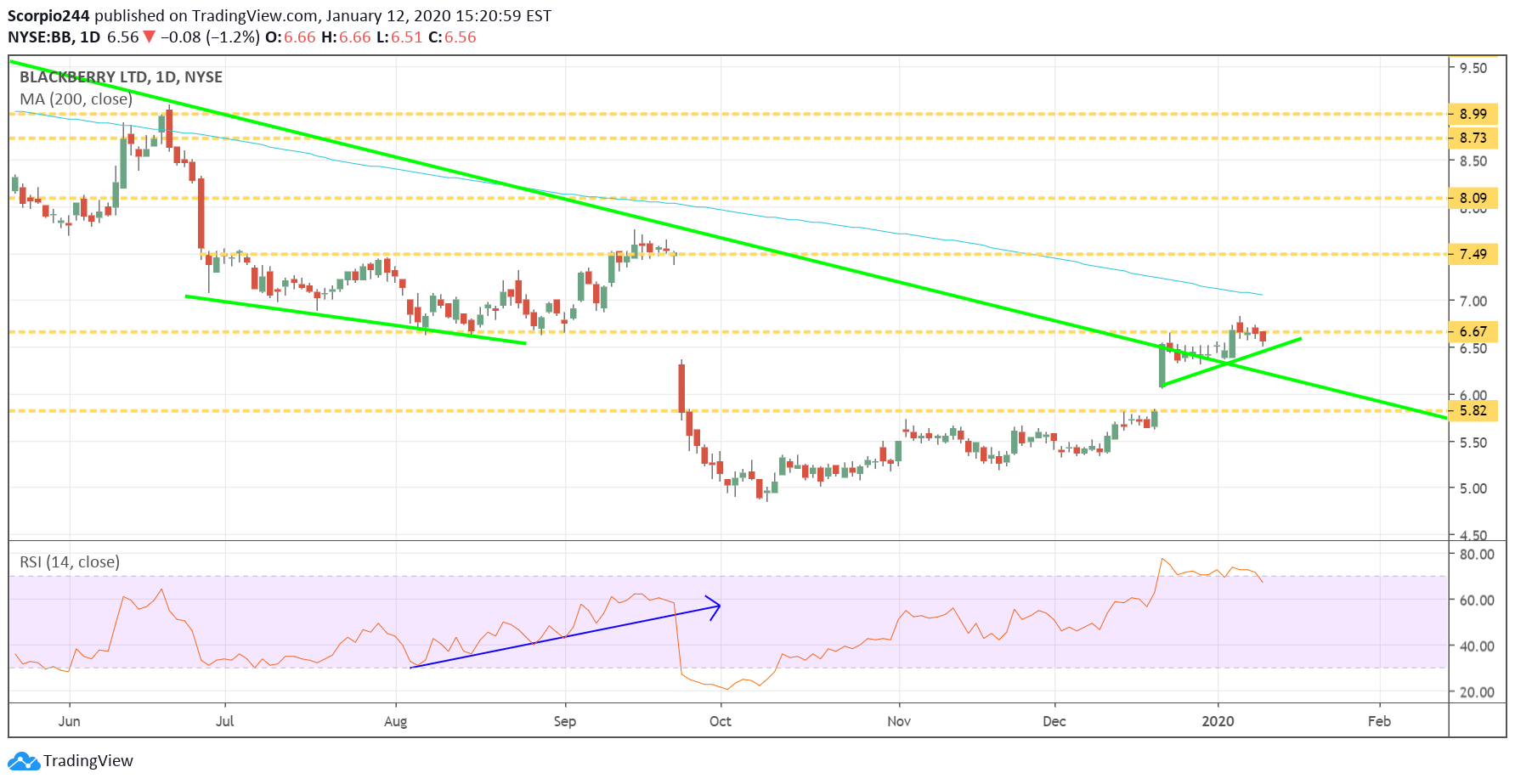Screen dimensions: 1515x784
Task: Select the 7.49 price level label
Action: pyautogui.click(x=1473, y=254)
